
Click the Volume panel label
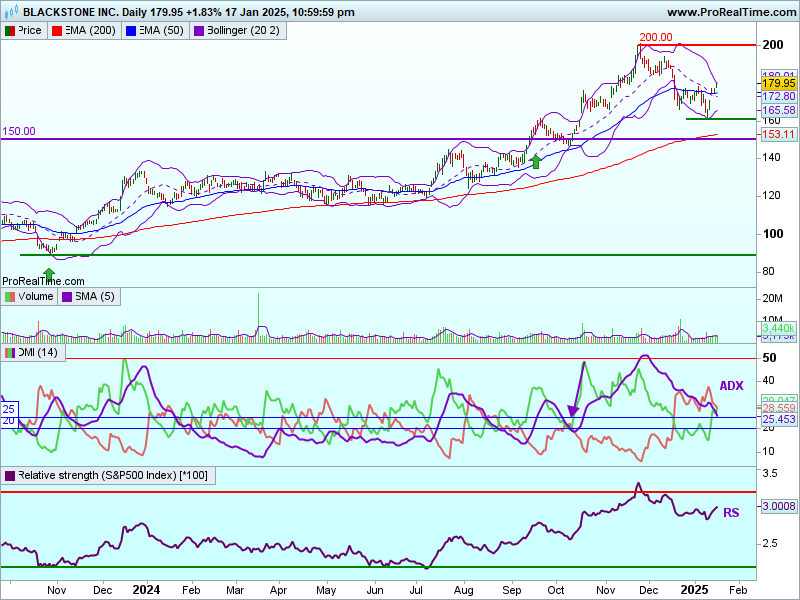click(x=35, y=297)
